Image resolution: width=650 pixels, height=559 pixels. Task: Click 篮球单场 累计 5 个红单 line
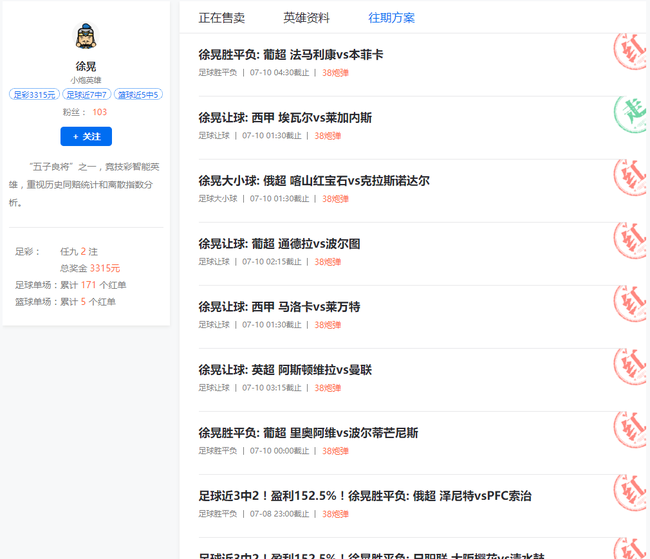(65, 302)
